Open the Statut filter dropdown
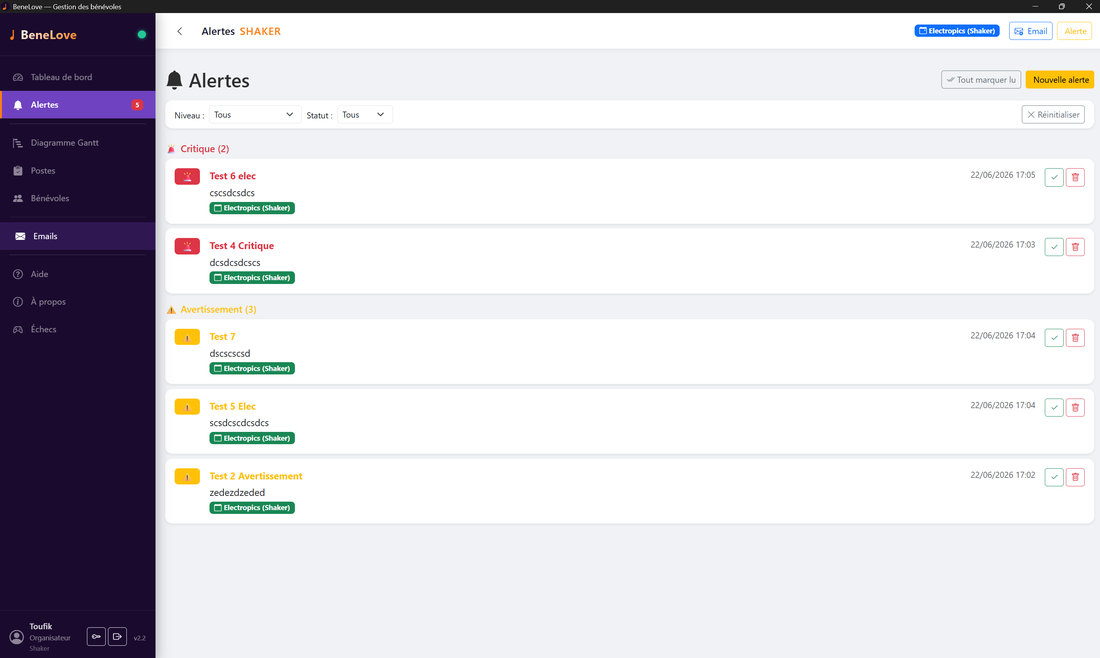Screen dimensions: 1100x658 click(365, 114)
